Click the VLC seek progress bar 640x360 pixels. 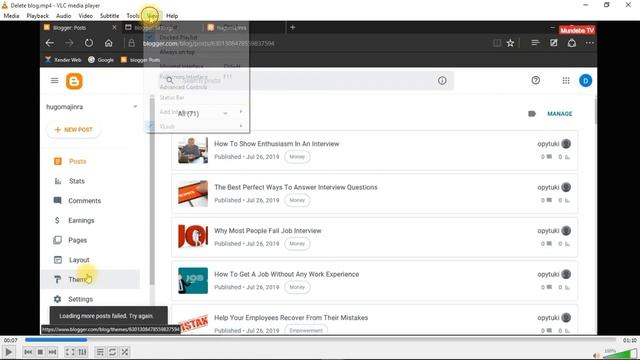(320, 340)
